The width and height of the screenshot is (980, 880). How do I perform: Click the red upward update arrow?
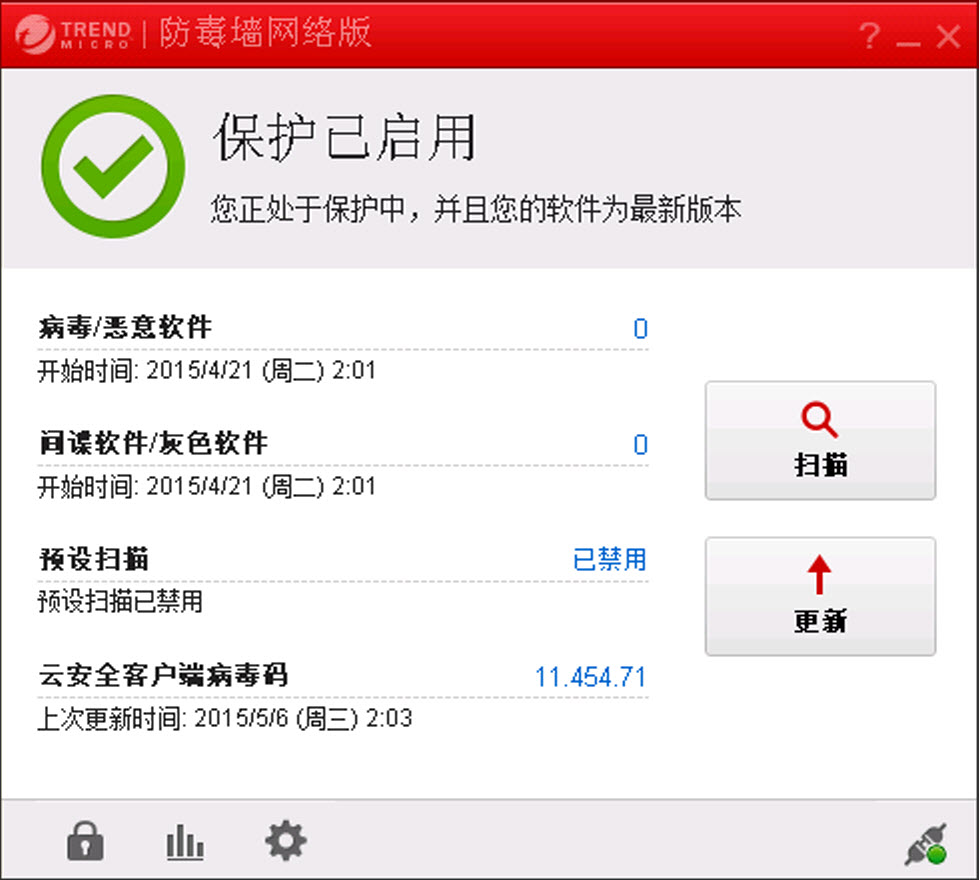tap(819, 574)
